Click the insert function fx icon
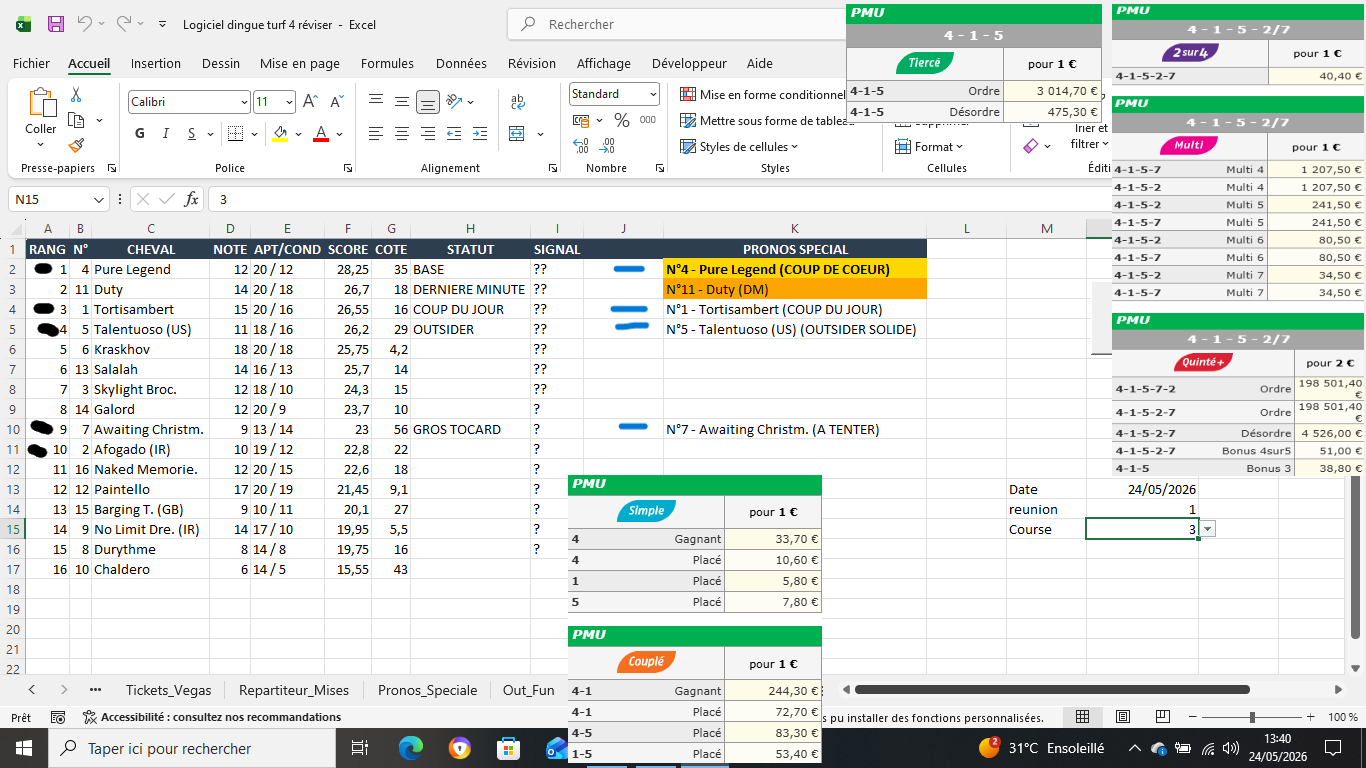Viewport: 1366px width, 768px height. 191,199
